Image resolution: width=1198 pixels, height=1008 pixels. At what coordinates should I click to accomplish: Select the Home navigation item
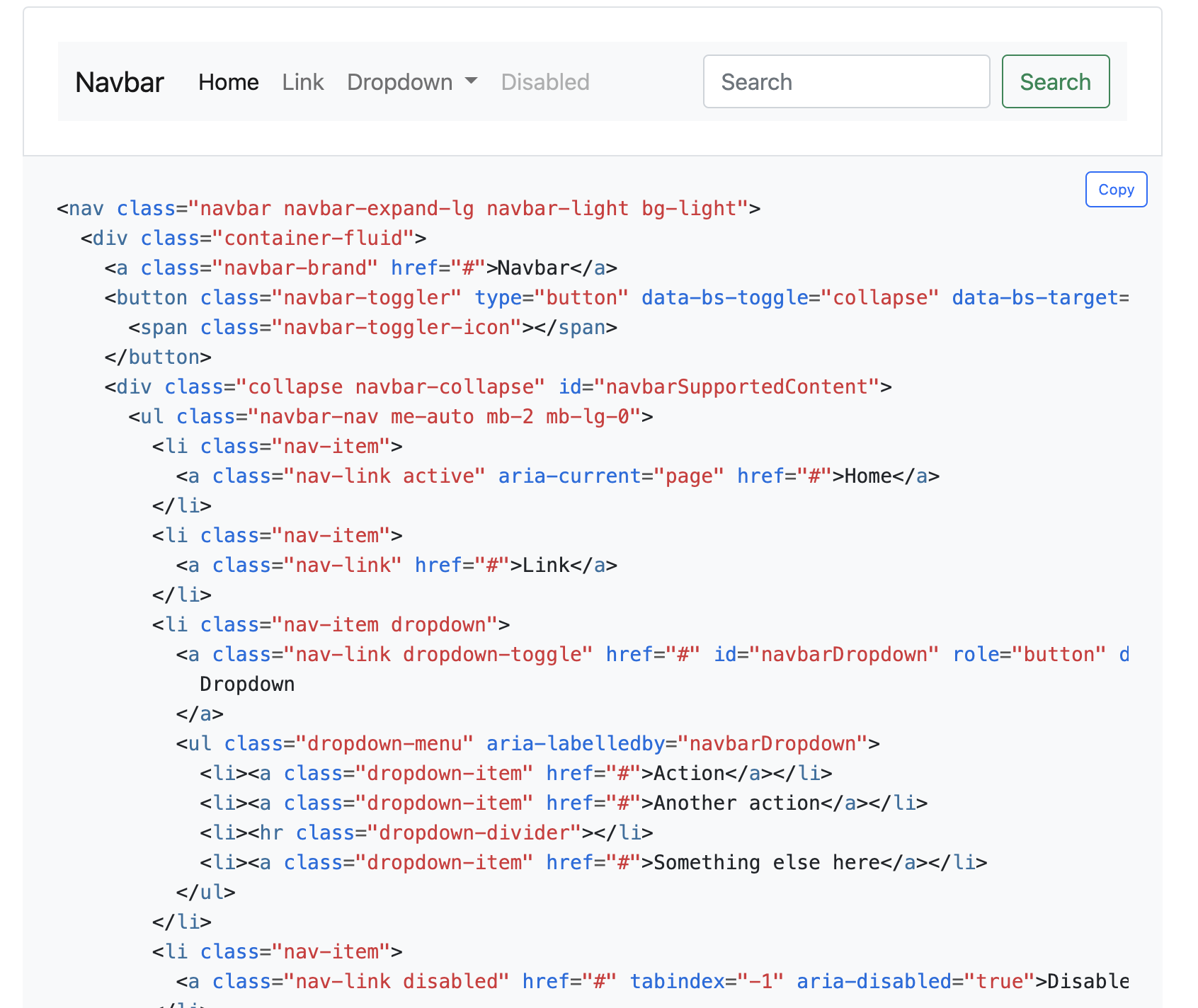228,81
